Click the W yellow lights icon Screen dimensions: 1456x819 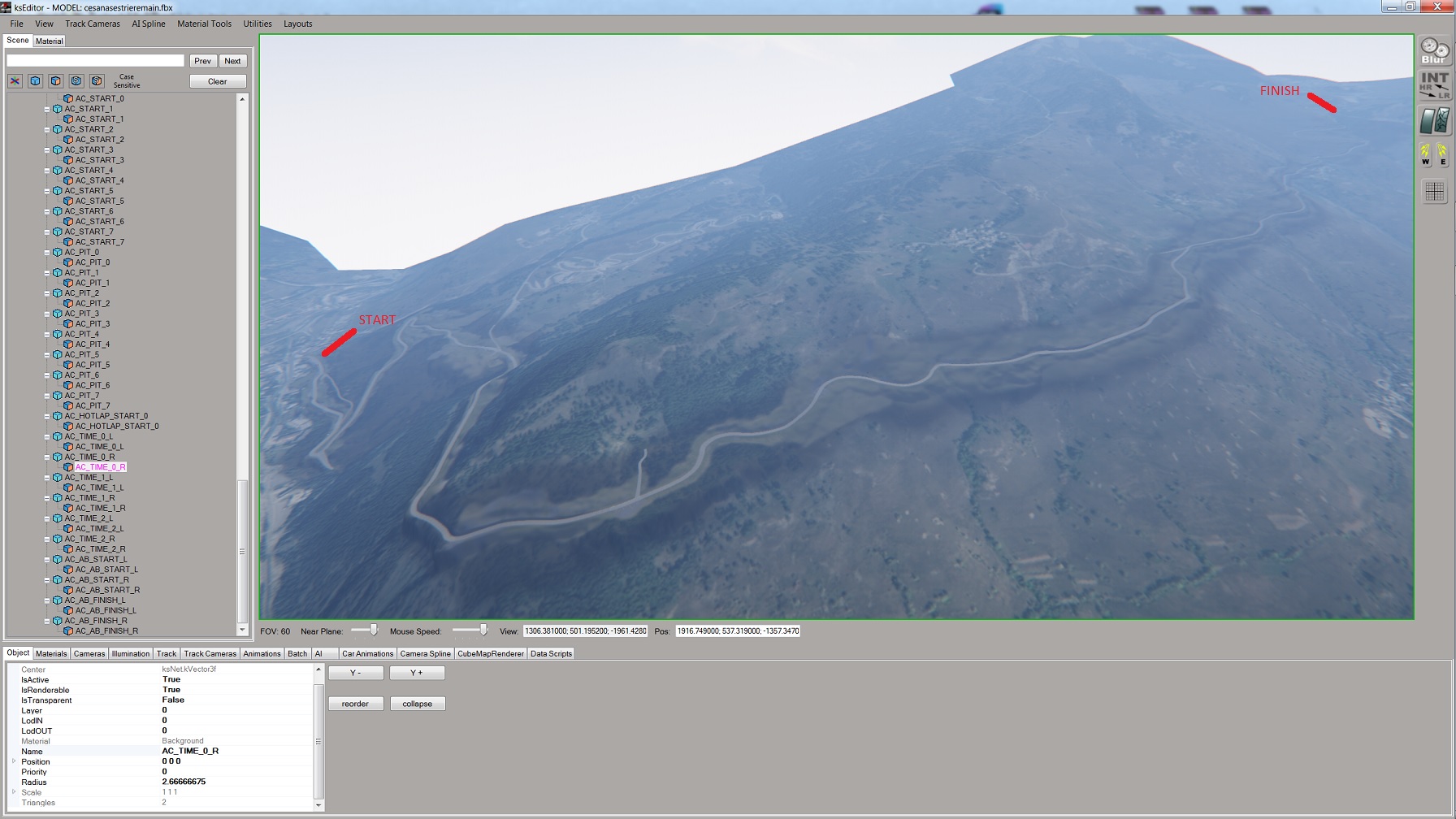(x=1425, y=154)
